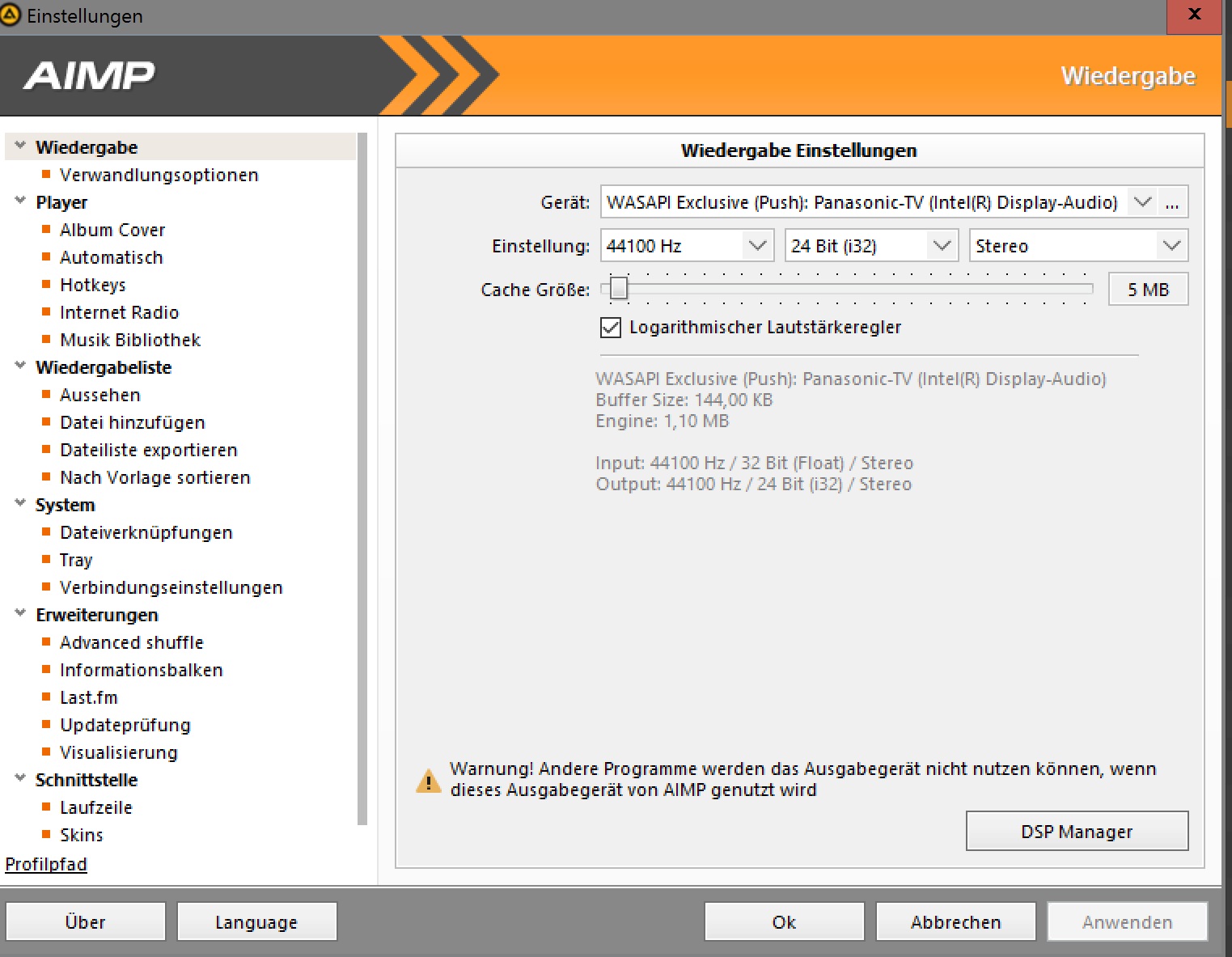Open Skins settings
Image resolution: width=1232 pixels, height=957 pixels.
(x=82, y=835)
